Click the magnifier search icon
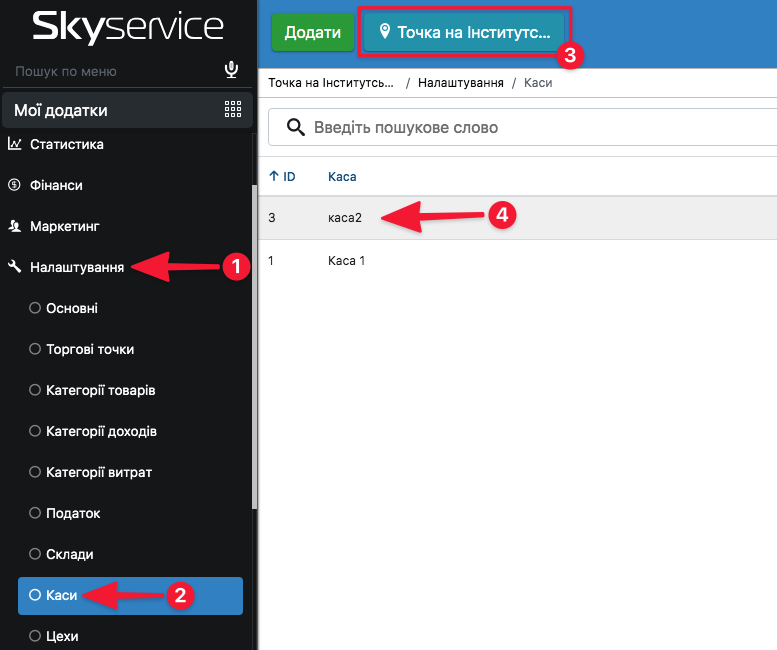The width and height of the screenshot is (777, 650). 295,127
